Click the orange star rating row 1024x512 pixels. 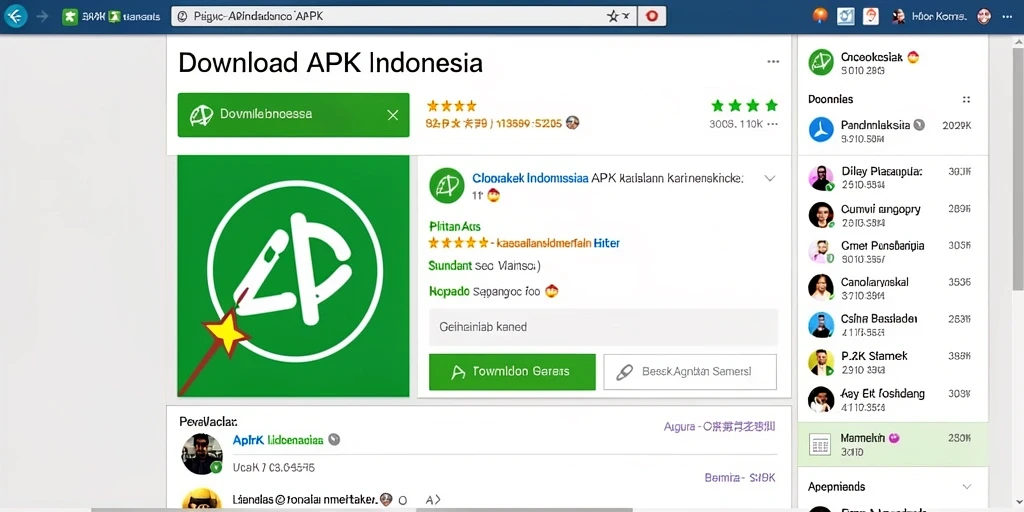[x=451, y=106]
